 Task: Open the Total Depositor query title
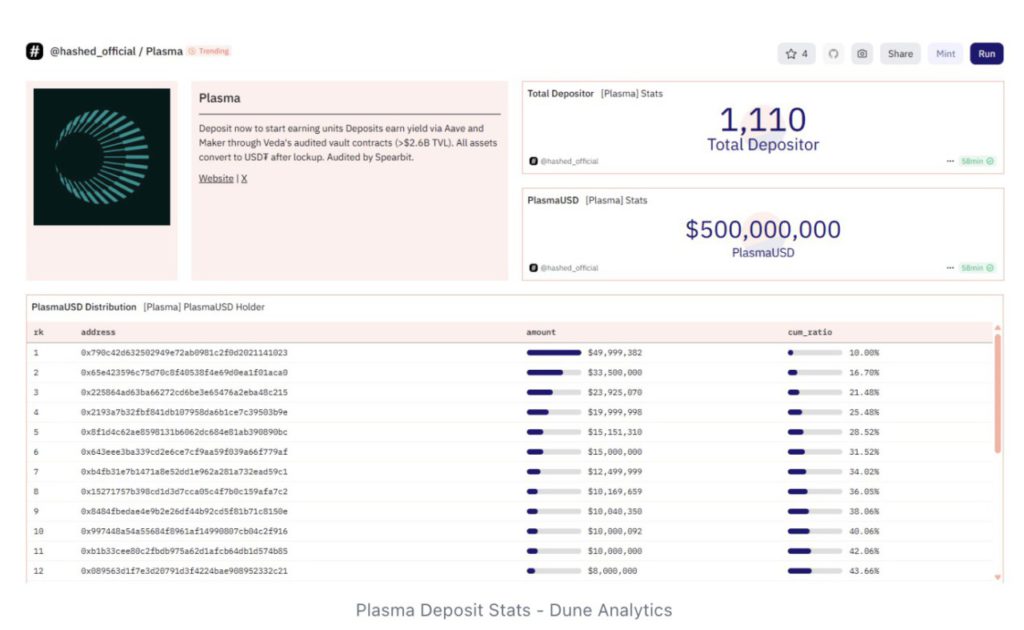click(x=560, y=93)
